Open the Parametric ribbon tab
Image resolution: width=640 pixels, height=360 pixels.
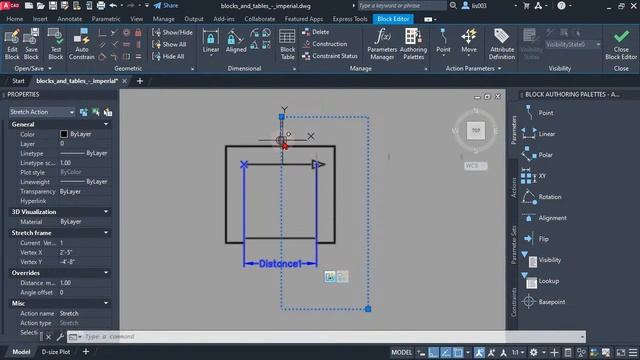coord(106,19)
